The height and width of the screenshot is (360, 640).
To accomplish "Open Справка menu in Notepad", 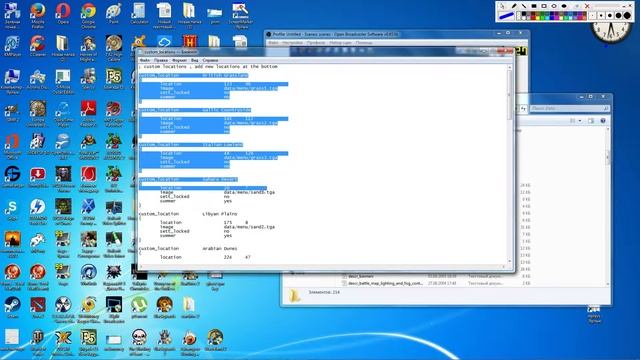I will 211,60.
